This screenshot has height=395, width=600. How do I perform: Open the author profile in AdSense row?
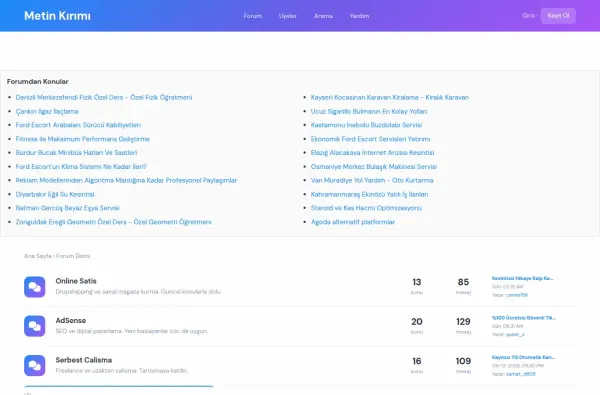click(515, 335)
